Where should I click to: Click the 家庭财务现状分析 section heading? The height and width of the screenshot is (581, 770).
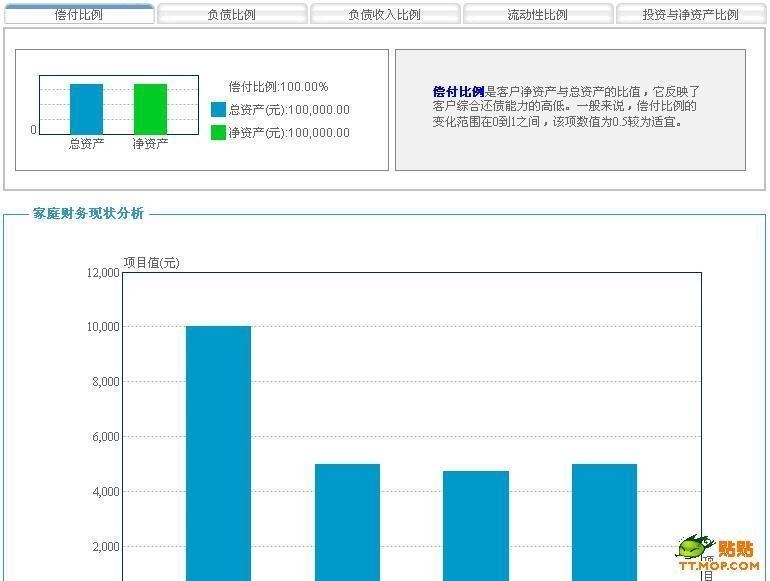(x=88, y=213)
